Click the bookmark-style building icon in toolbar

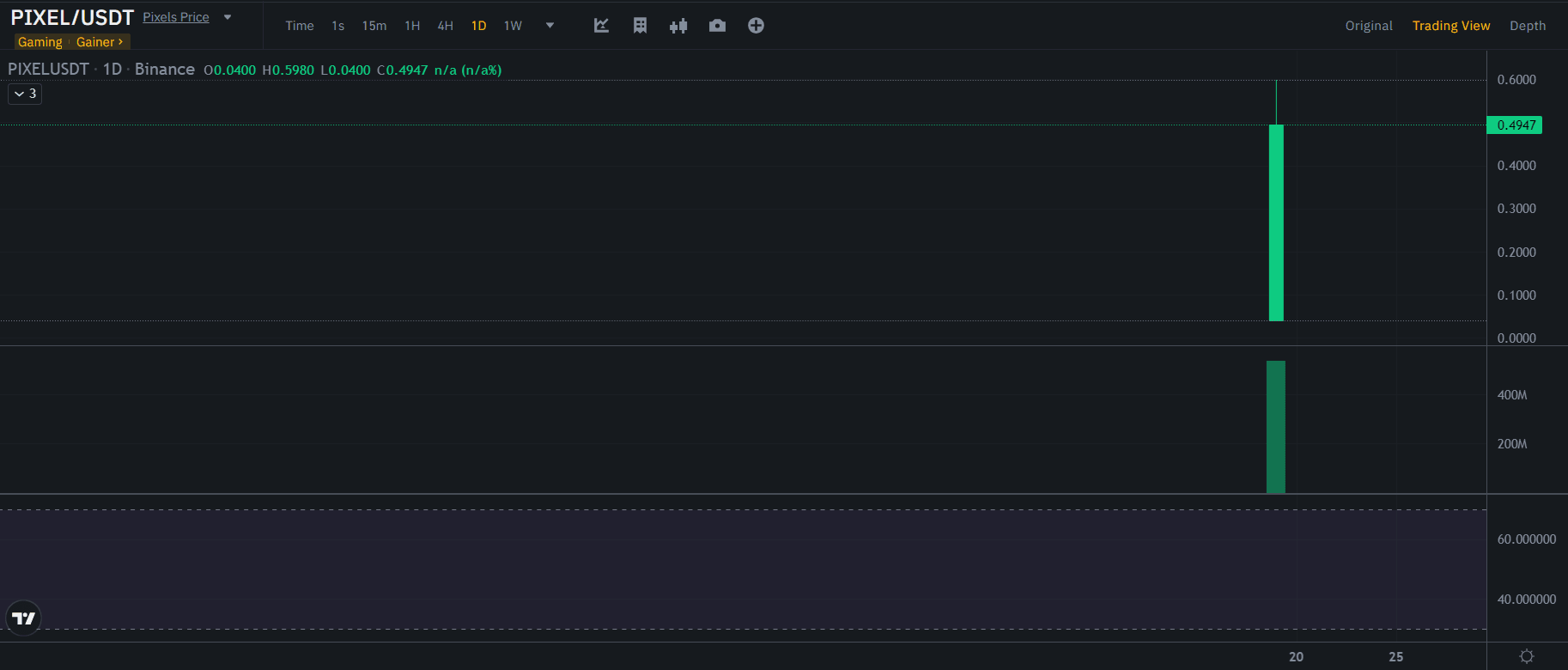[640, 26]
